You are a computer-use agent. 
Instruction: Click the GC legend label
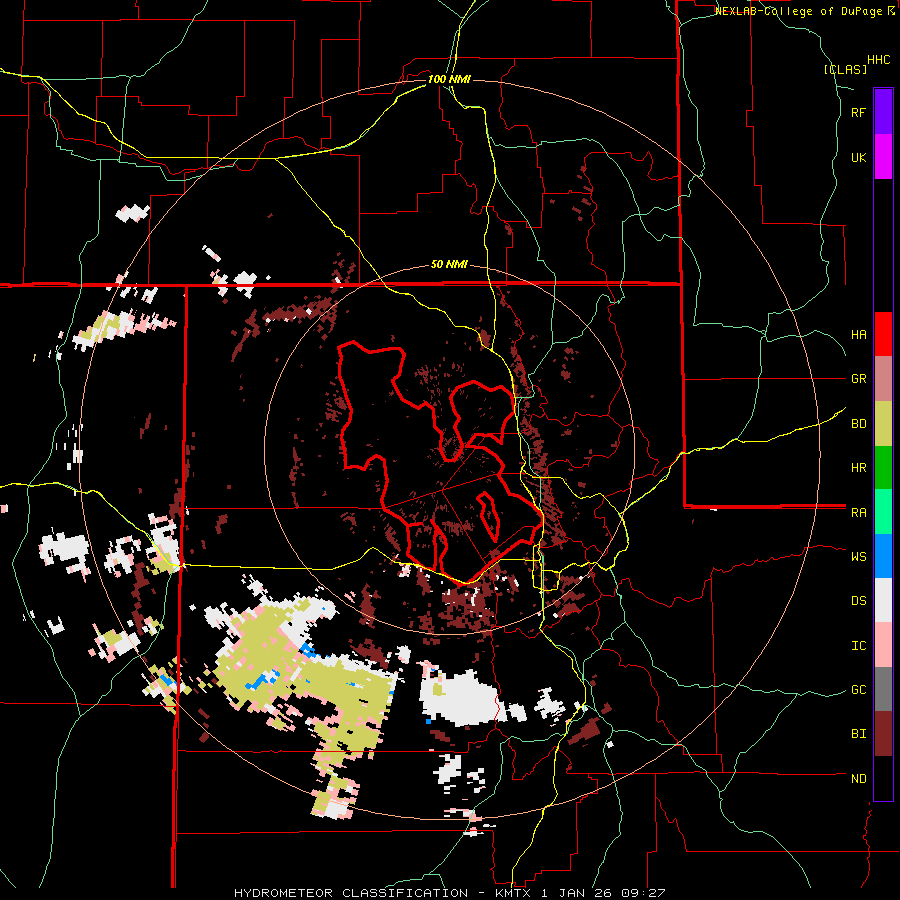(858, 690)
